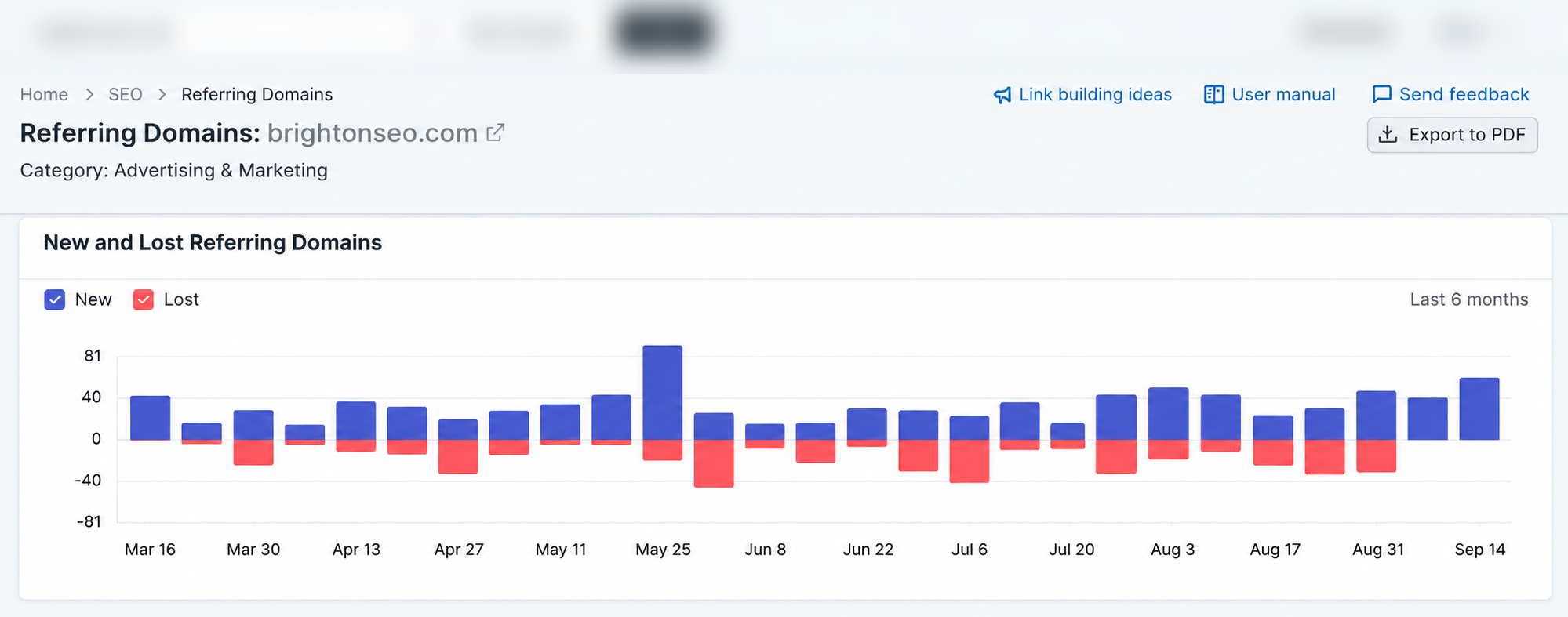Go to the SEO breadcrumb
The height and width of the screenshot is (617, 1568).
click(126, 95)
